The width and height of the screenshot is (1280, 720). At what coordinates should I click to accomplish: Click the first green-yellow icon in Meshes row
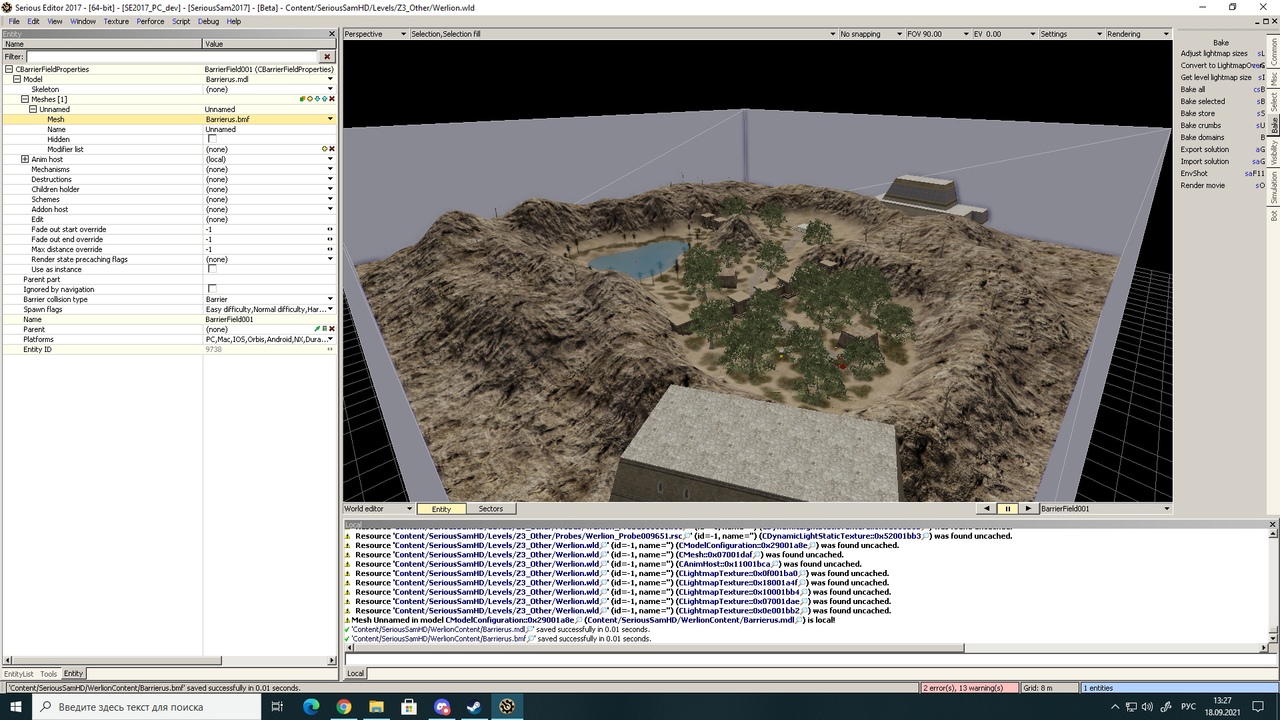[302, 99]
